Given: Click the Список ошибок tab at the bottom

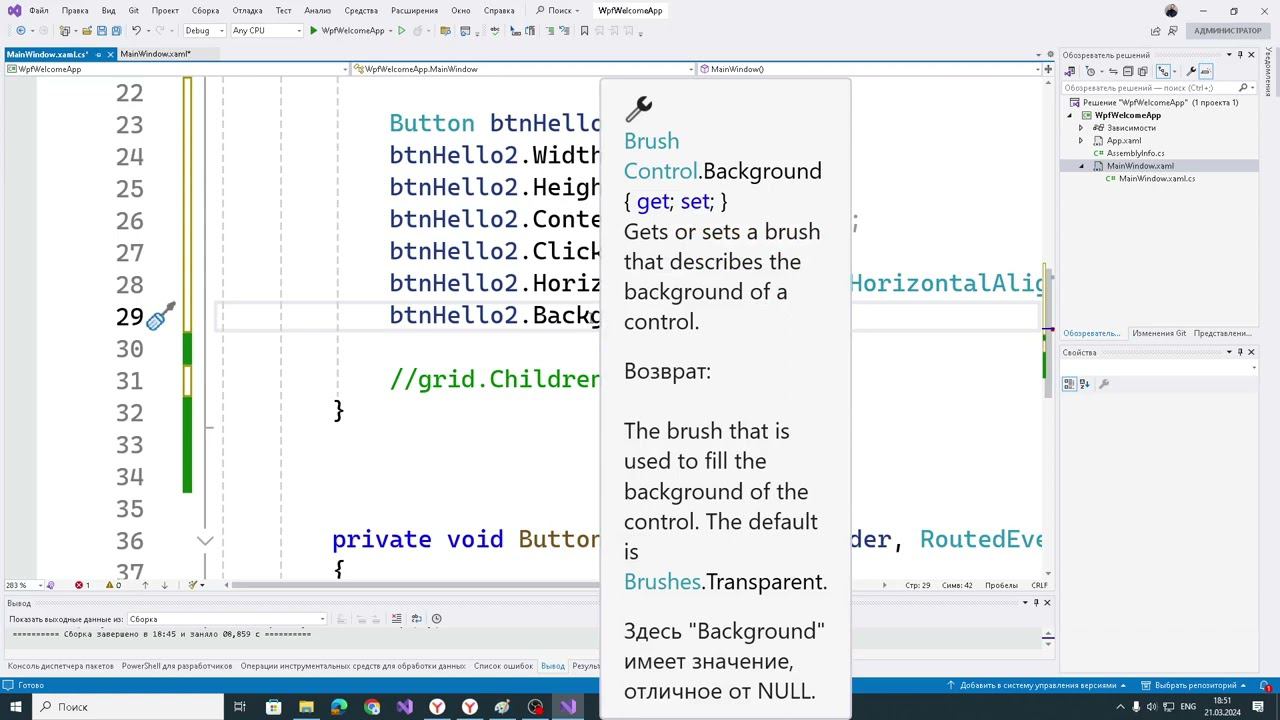Looking at the screenshot, I should (503, 666).
